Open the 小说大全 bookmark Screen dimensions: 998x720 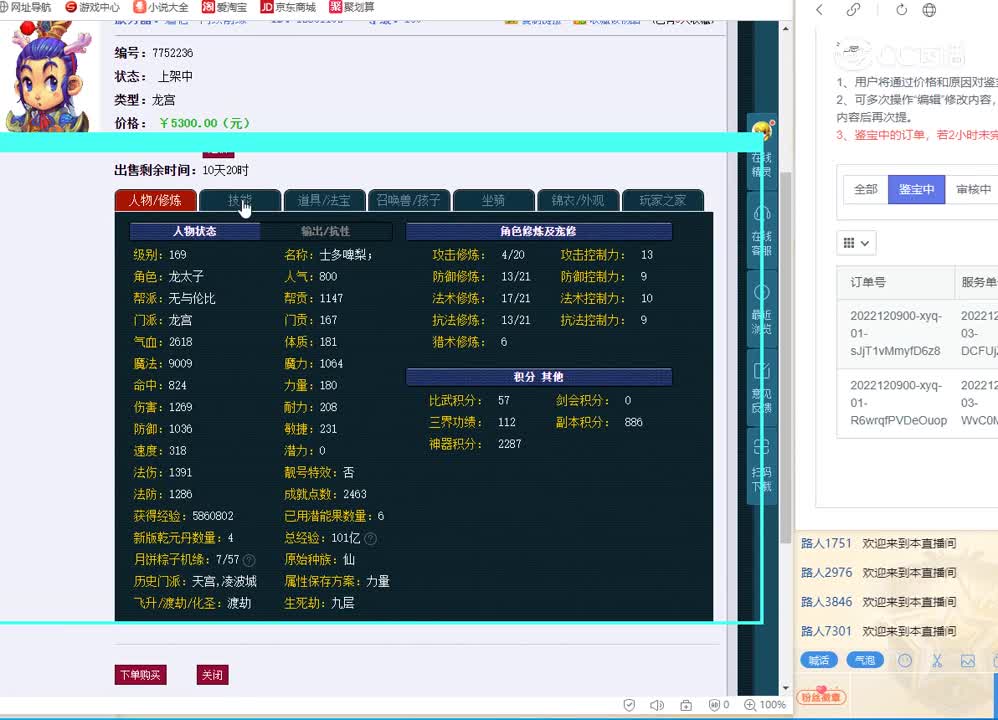click(161, 7)
